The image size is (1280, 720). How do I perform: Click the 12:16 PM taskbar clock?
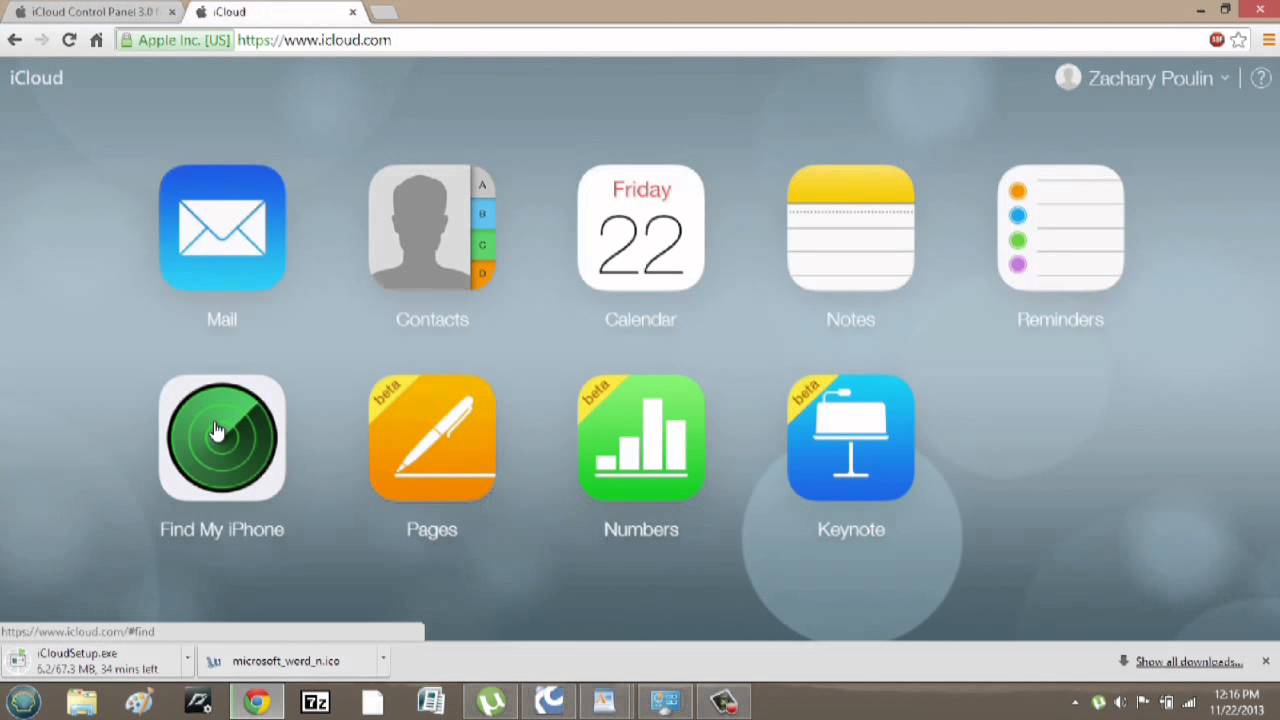pos(1237,702)
